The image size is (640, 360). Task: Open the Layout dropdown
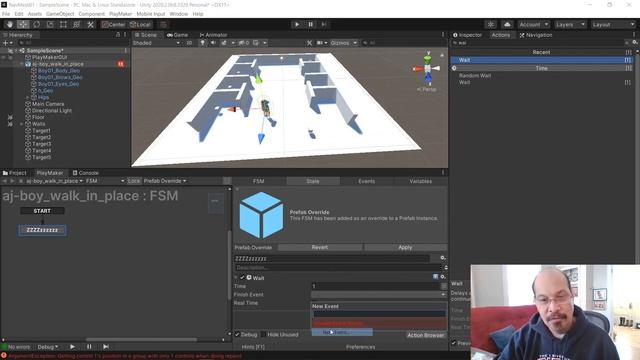pos(613,24)
